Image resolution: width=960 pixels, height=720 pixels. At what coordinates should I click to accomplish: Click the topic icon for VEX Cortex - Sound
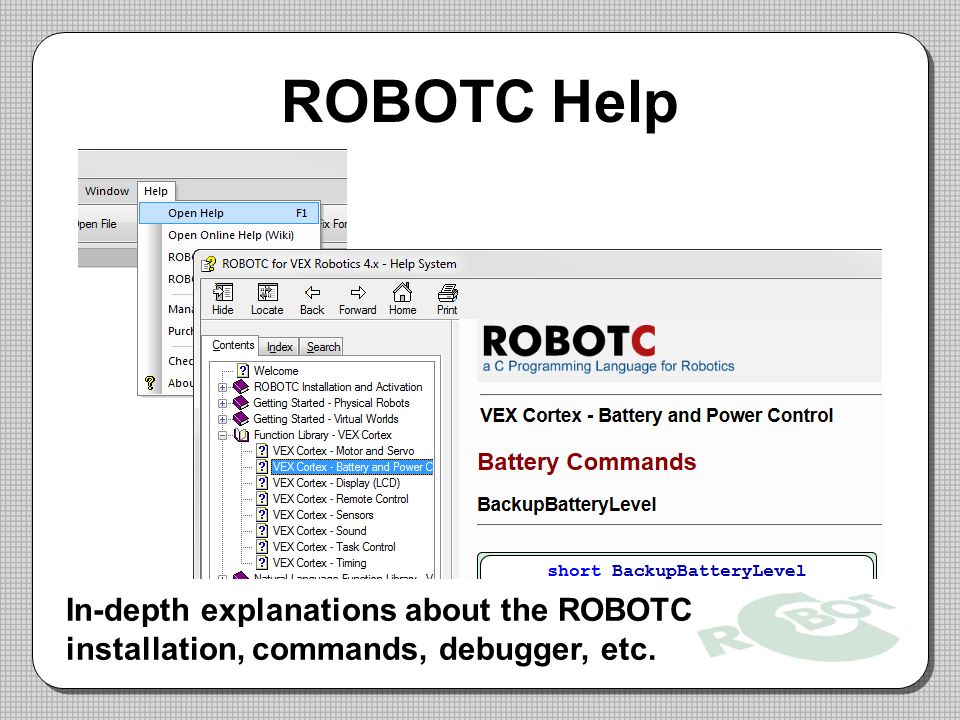click(262, 530)
